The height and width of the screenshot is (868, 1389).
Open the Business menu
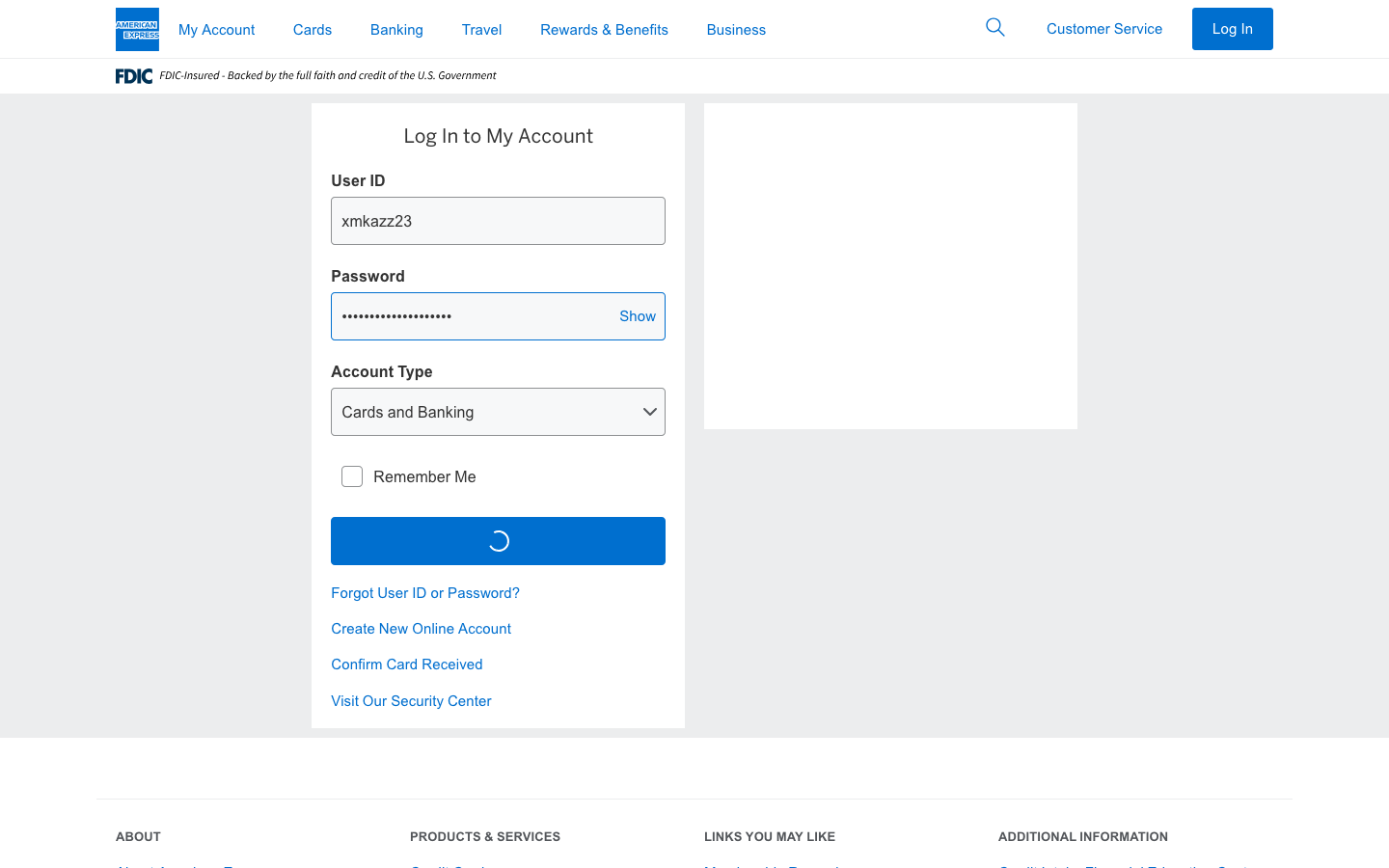tap(736, 30)
